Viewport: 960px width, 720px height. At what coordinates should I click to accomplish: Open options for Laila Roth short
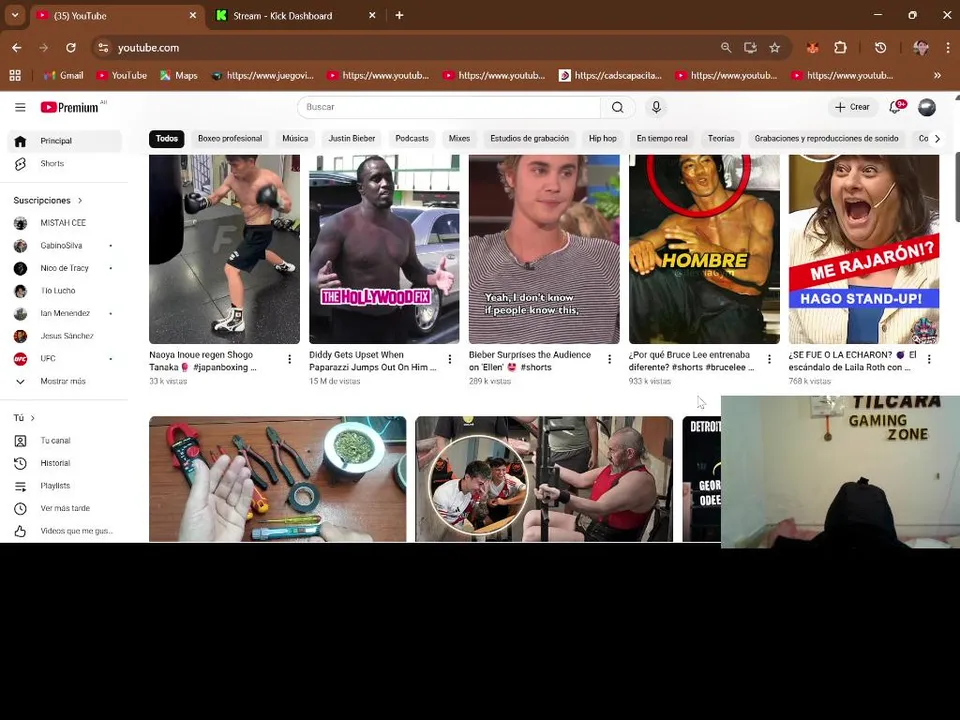coord(929,359)
